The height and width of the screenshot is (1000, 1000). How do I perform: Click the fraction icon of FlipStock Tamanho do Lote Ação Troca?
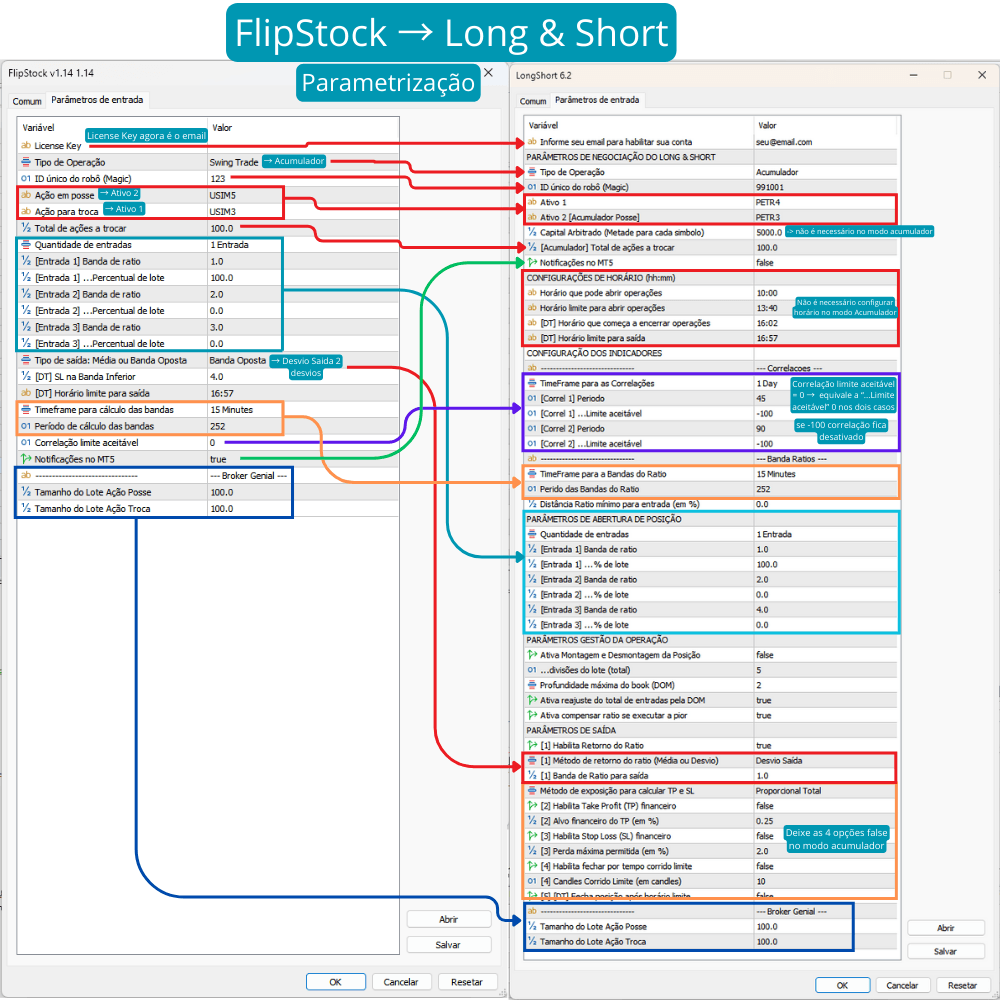point(26,508)
